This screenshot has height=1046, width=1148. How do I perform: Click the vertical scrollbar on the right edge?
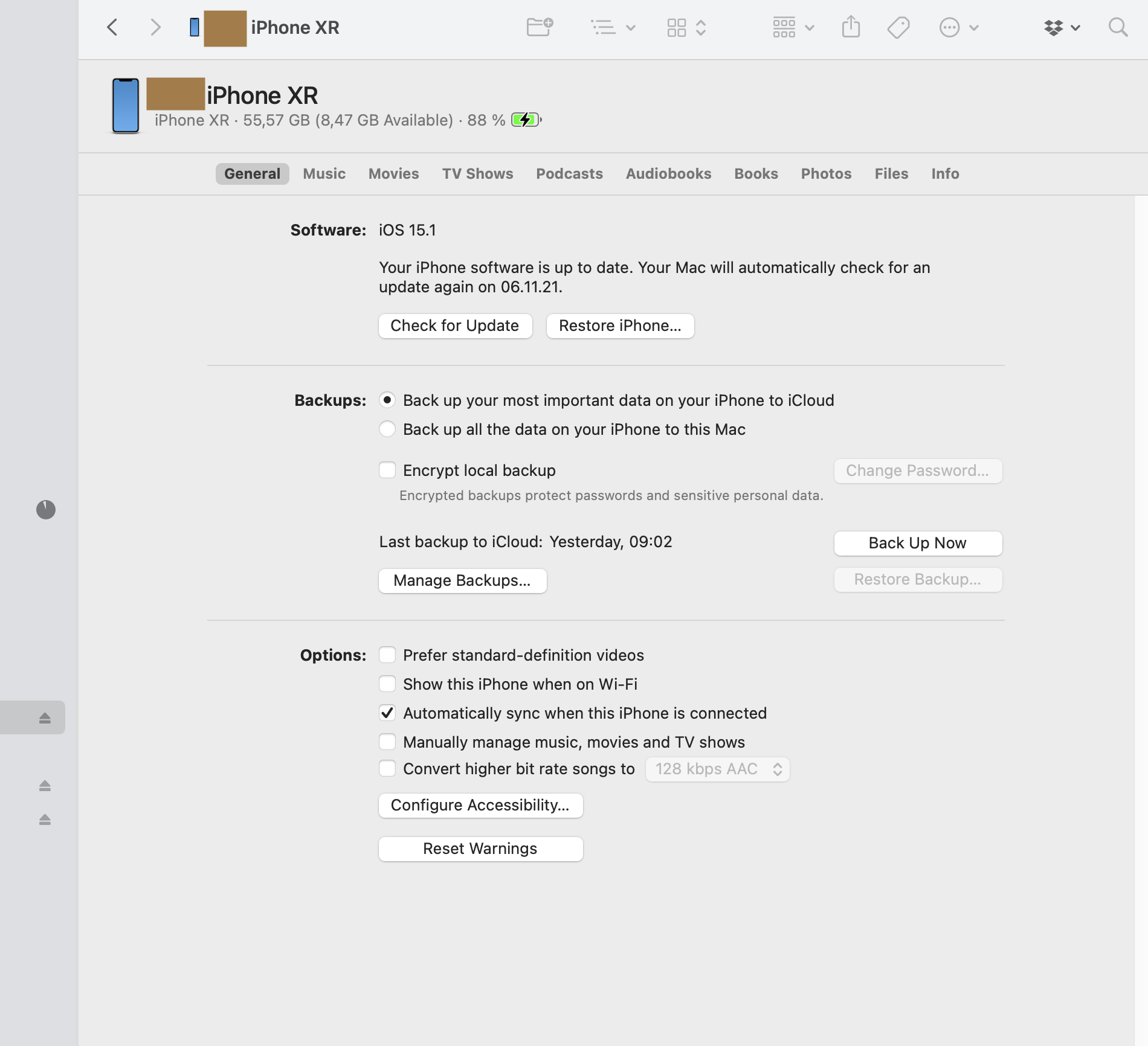1141,620
